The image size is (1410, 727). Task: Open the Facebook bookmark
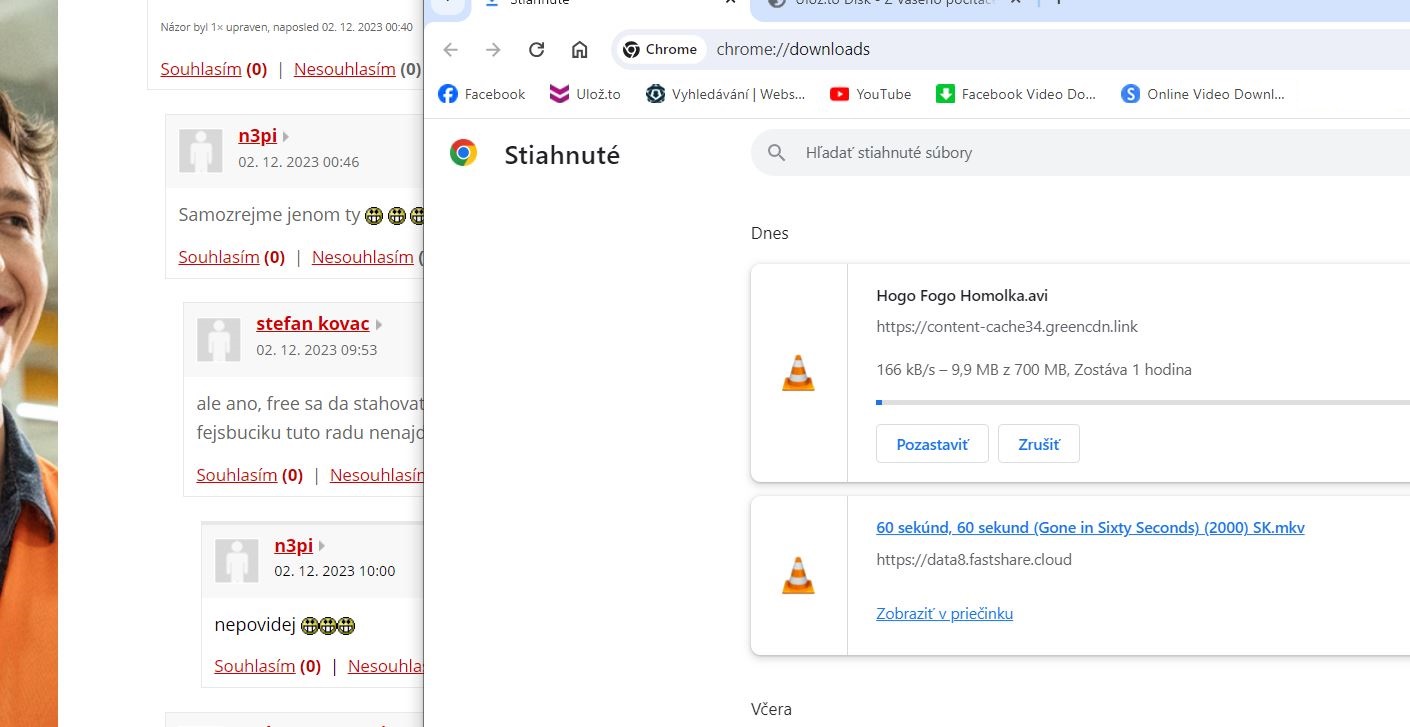tap(481, 94)
